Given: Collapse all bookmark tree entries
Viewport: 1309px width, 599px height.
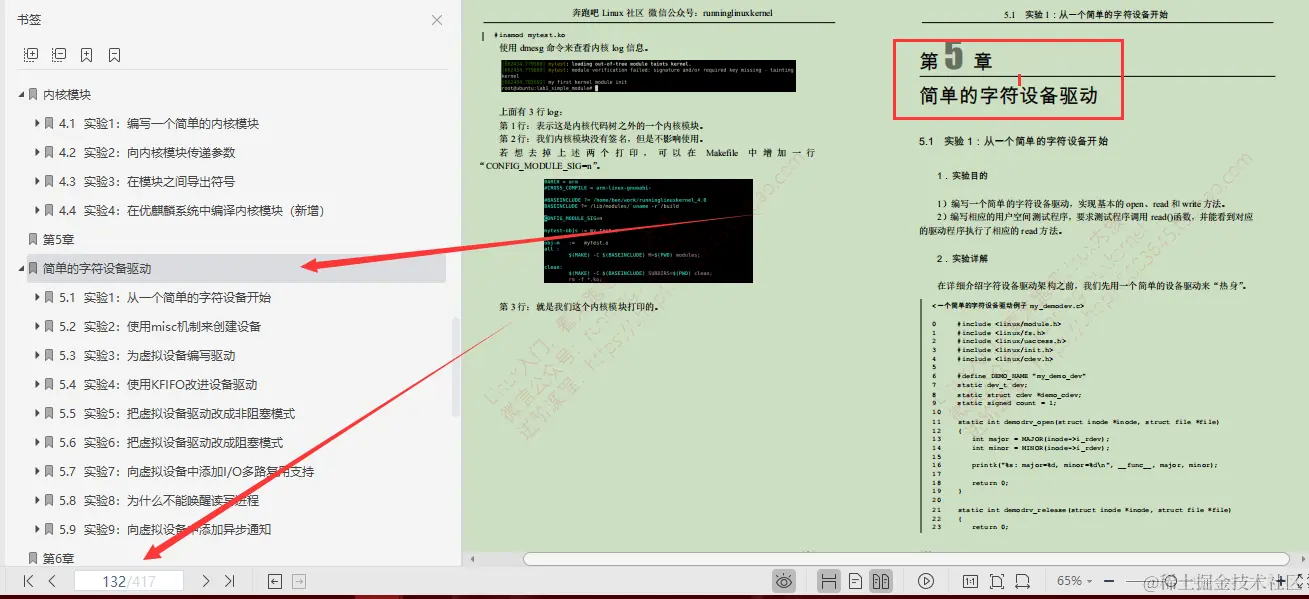Looking at the screenshot, I should [58, 54].
